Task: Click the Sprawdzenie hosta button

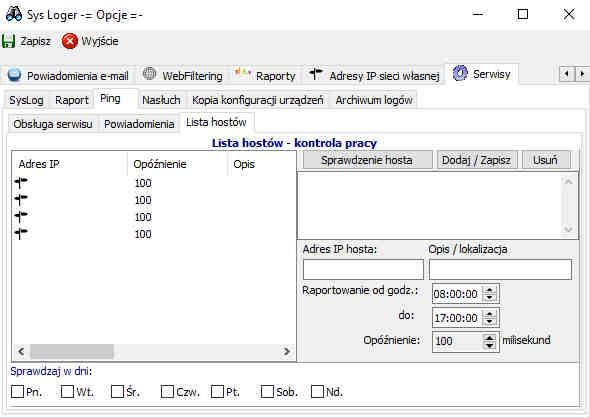Action: (367, 160)
